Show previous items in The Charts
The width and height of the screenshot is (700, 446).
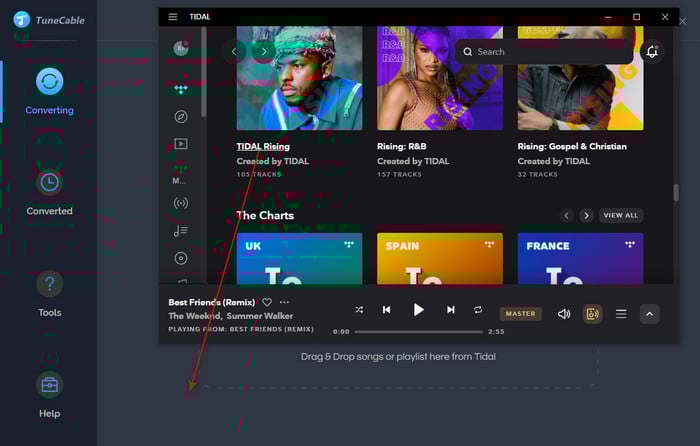point(567,216)
